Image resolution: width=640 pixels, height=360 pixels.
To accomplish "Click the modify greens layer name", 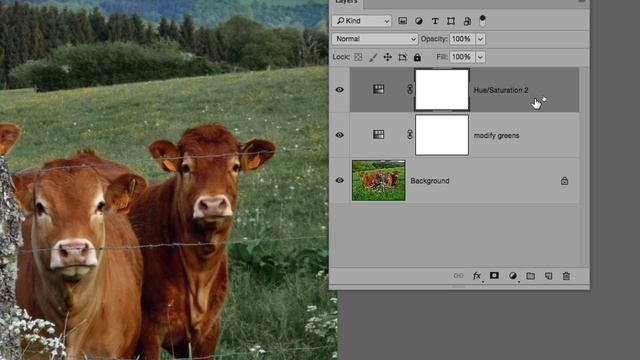I will [x=496, y=136].
